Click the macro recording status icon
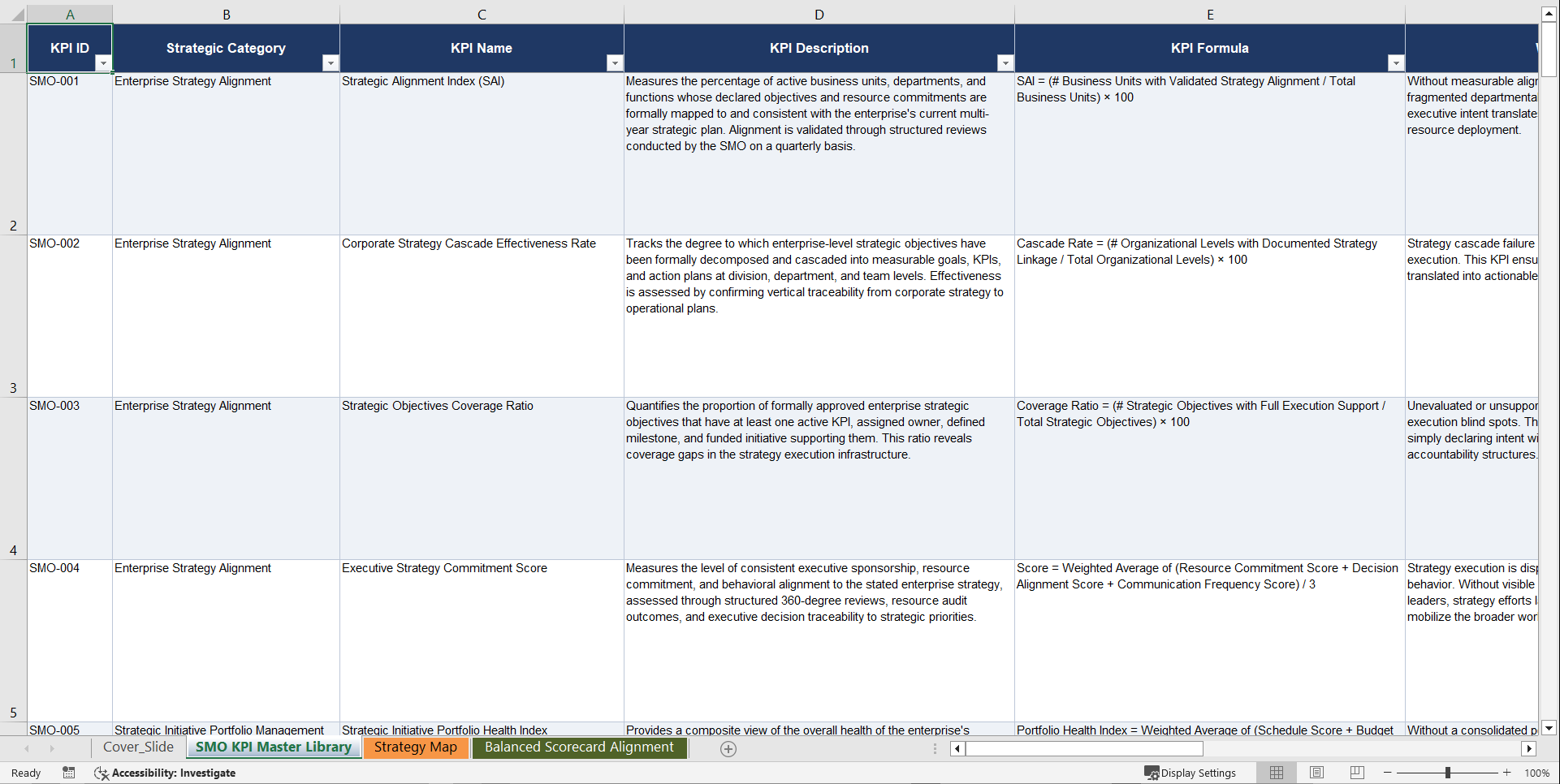Screen dimensions: 1560x784 click(69, 773)
